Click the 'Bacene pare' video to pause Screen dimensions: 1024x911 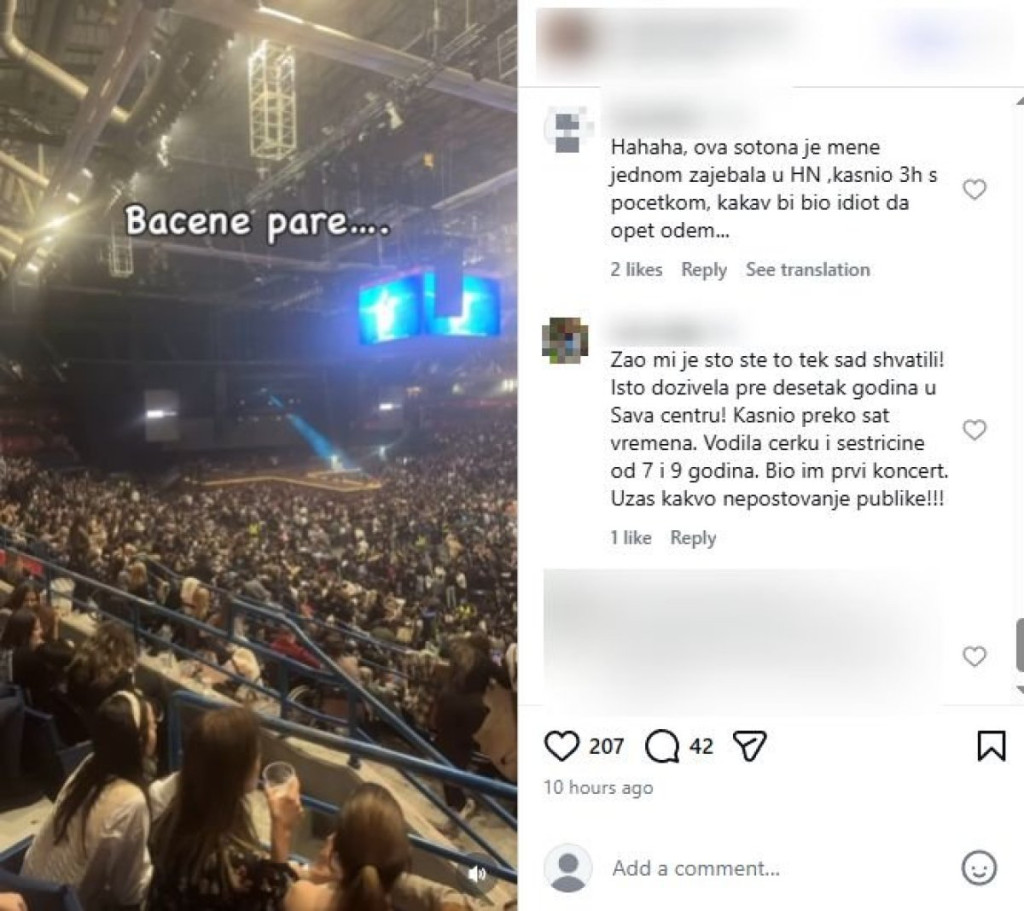pyautogui.click(x=259, y=455)
